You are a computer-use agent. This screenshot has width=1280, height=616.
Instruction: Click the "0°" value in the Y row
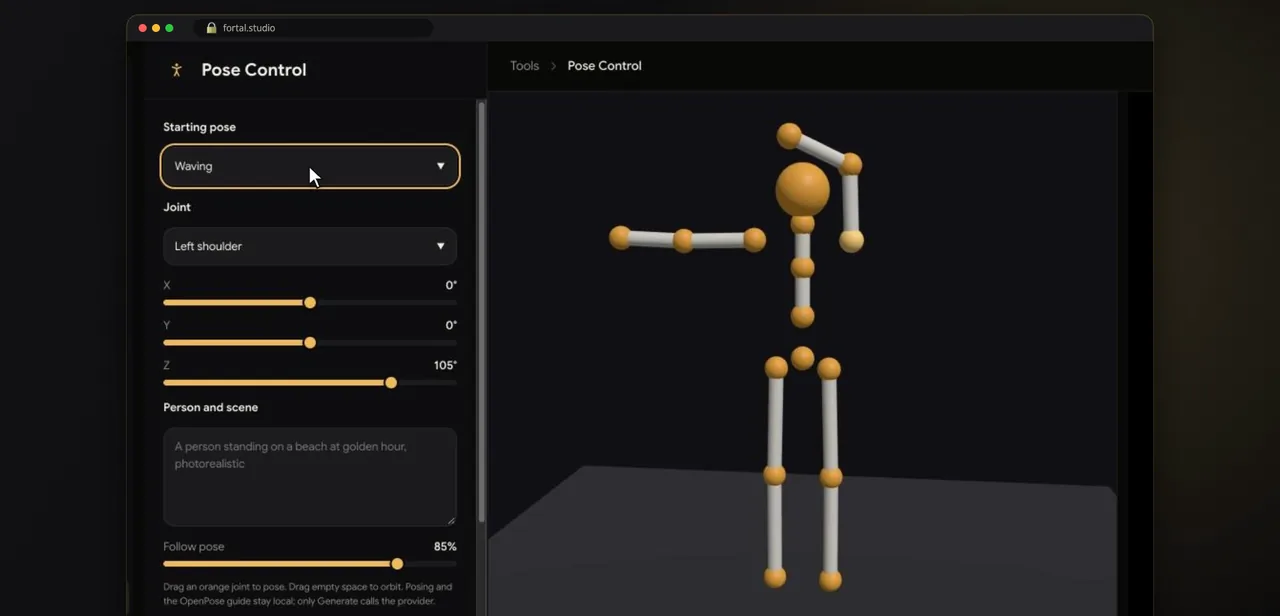click(451, 325)
